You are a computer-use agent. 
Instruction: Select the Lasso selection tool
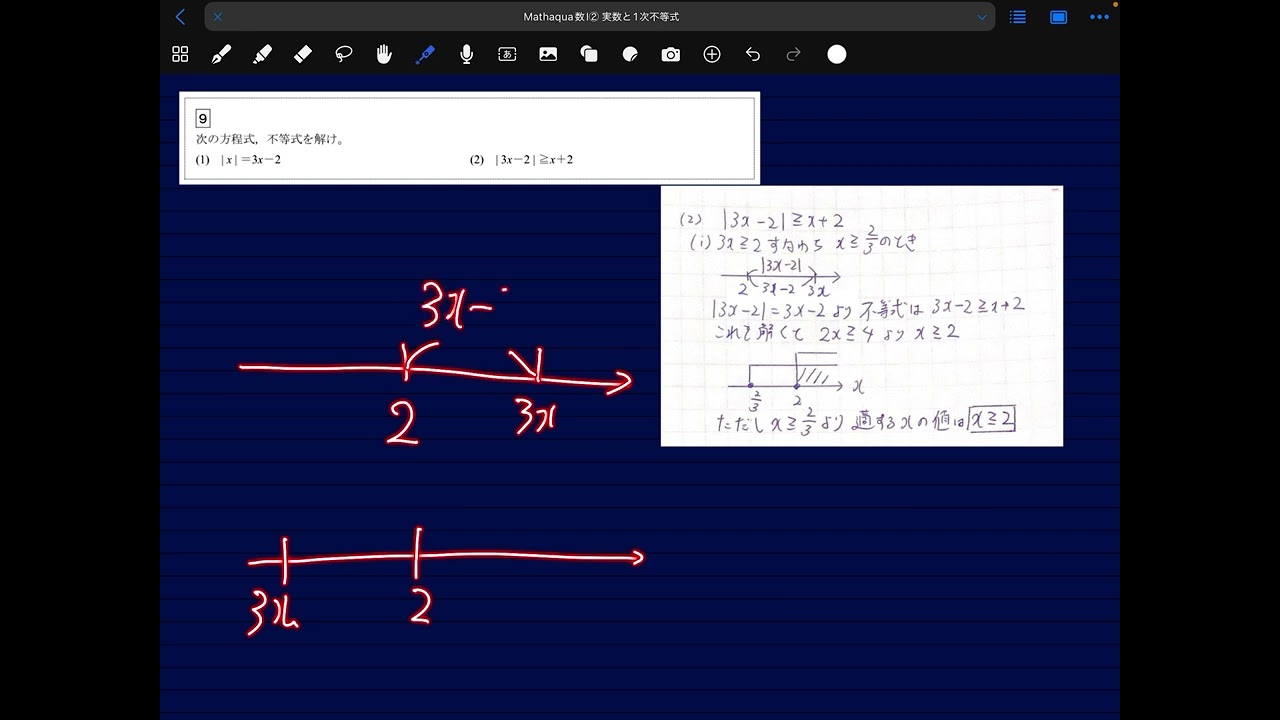(344, 55)
